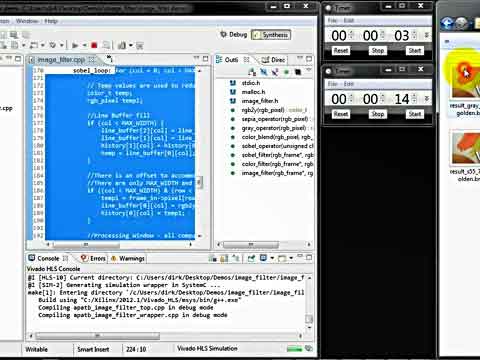Maximize the image_filter.cpp editor pane

point(206,59)
